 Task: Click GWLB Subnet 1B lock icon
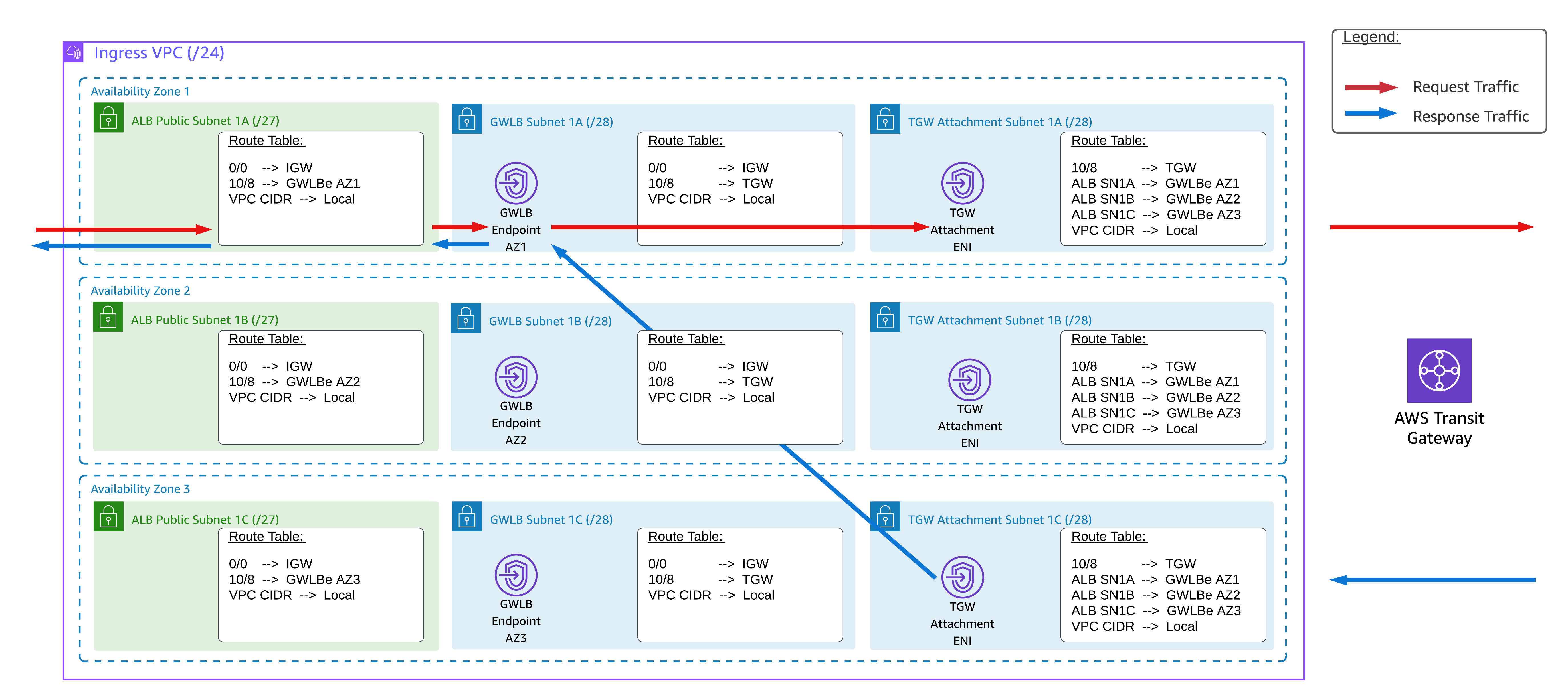point(466,318)
